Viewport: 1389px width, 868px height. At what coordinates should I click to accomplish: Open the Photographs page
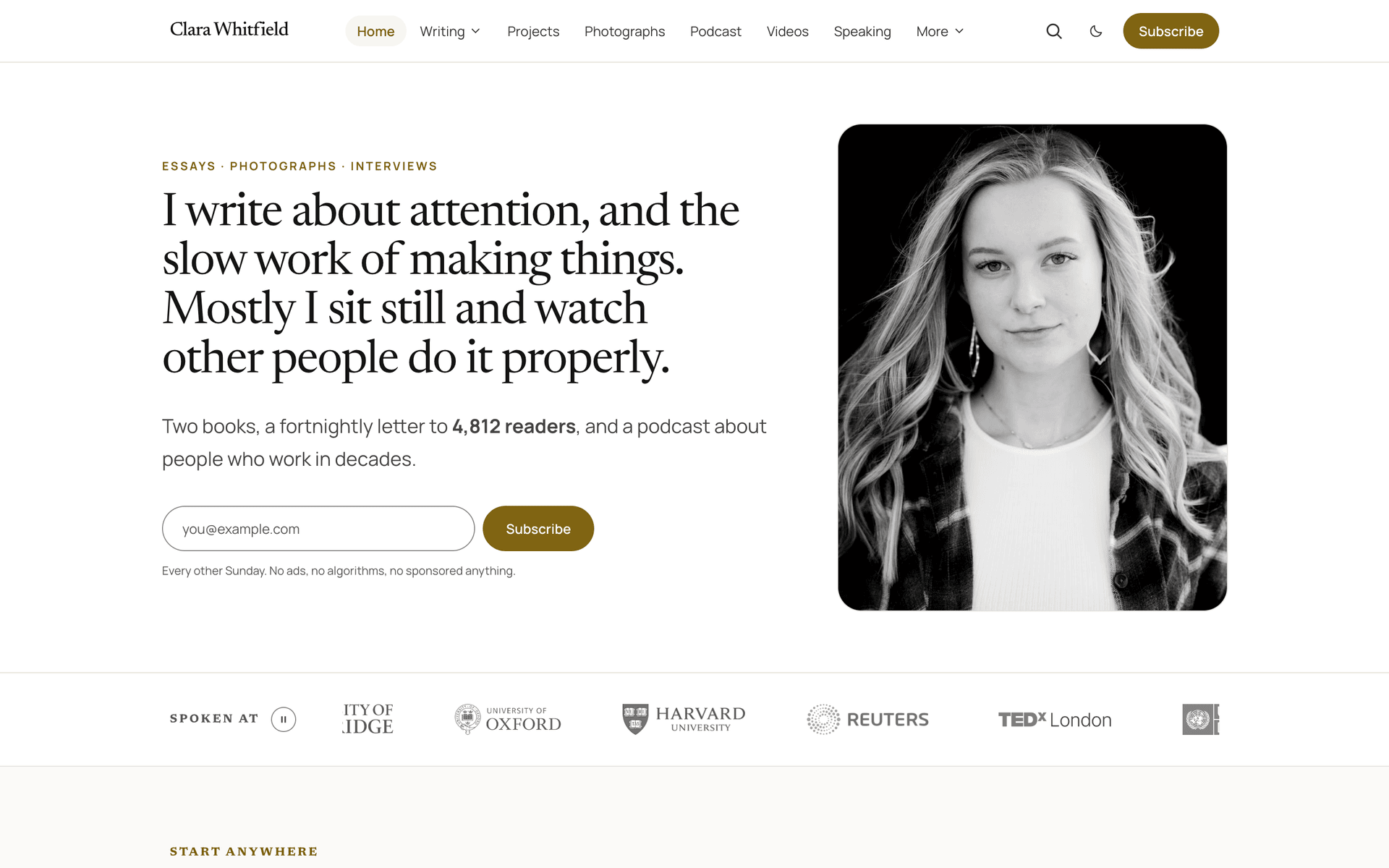click(624, 31)
